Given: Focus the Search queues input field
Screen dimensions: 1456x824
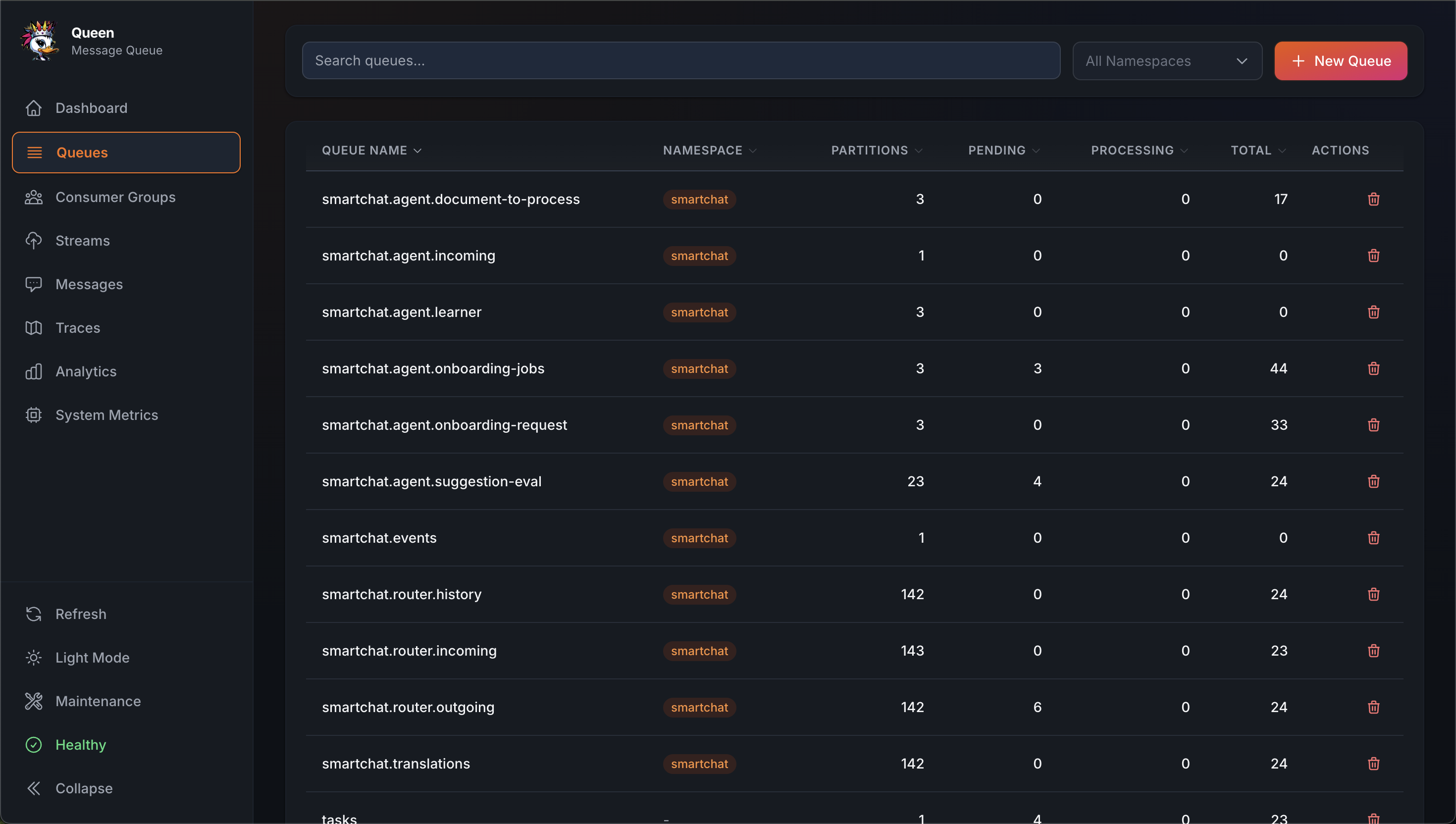Looking at the screenshot, I should coord(681,60).
